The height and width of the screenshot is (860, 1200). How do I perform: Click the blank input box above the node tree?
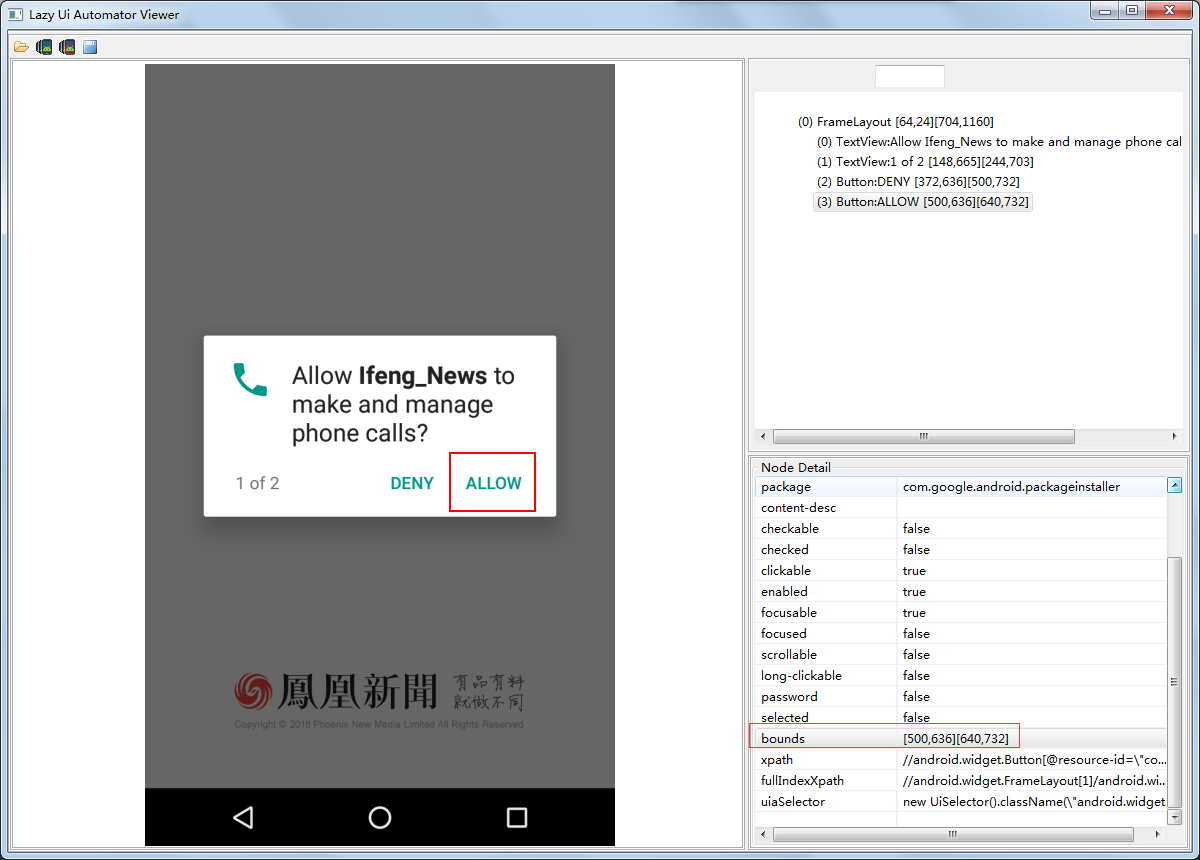(909, 75)
